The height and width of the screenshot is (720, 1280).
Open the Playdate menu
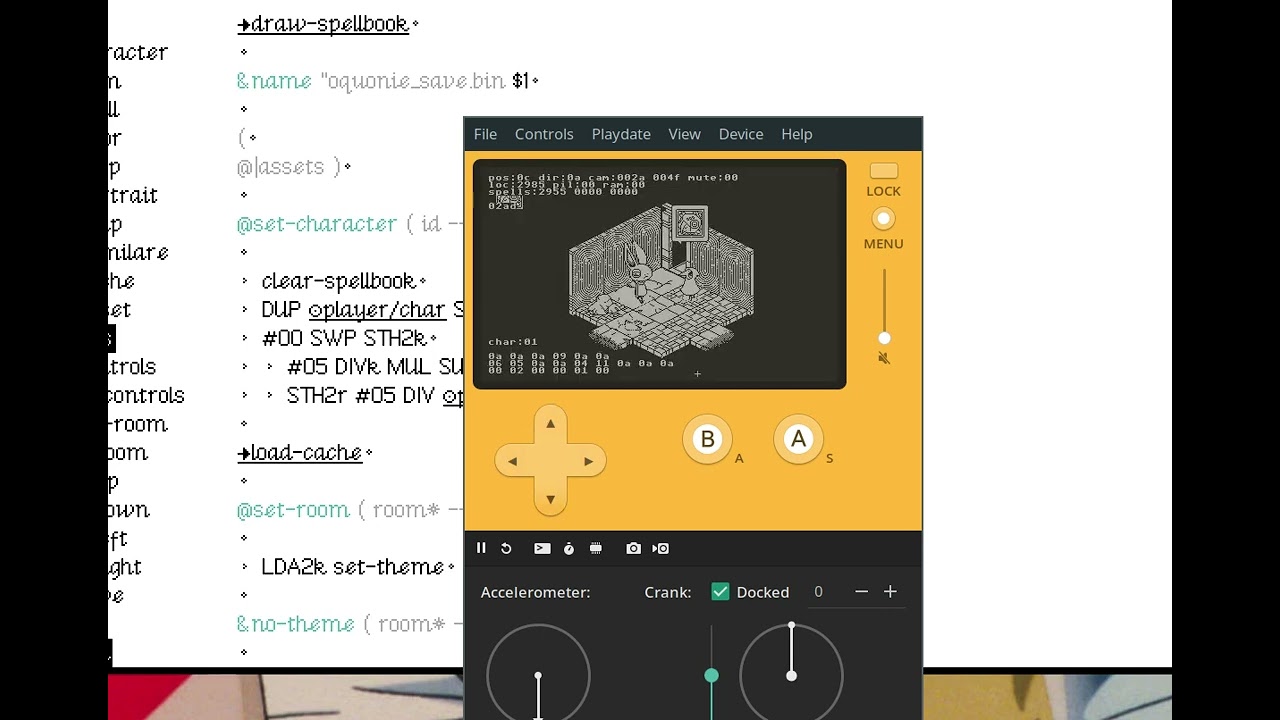click(621, 134)
